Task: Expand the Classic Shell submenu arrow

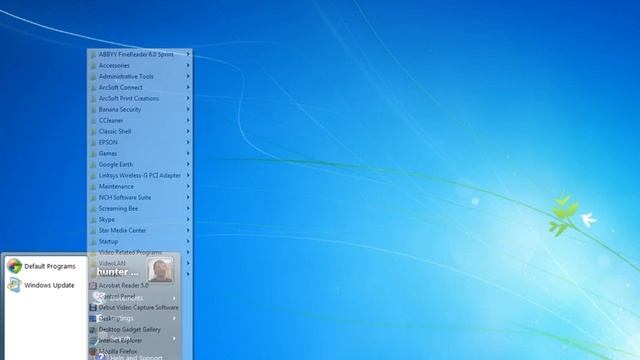Action: [188, 131]
